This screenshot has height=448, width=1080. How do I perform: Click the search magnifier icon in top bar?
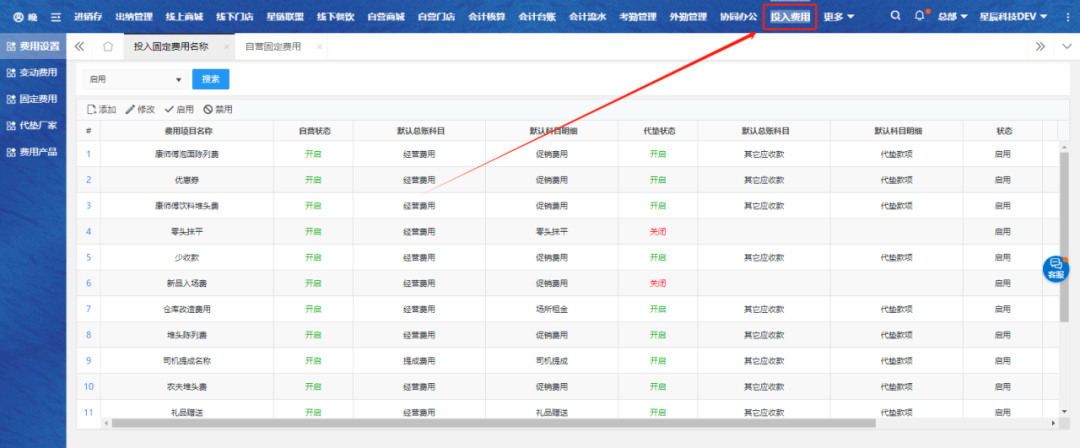tap(895, 17)
